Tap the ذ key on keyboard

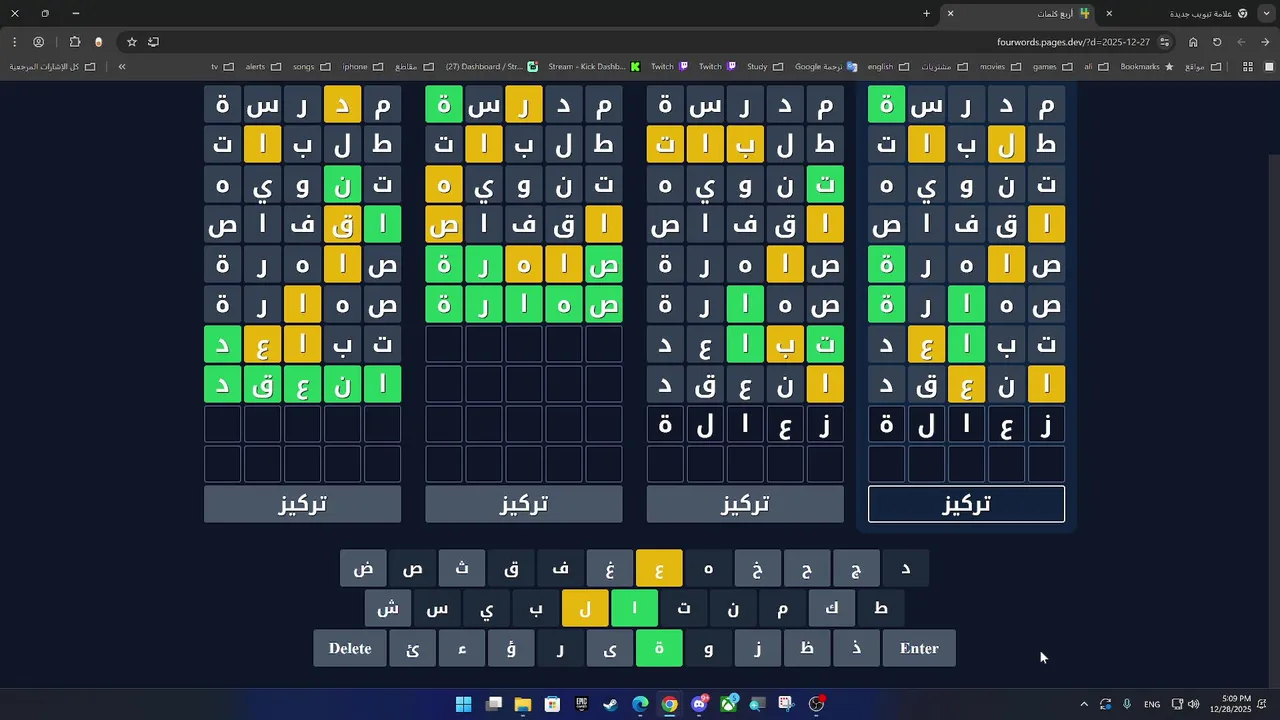[856, 649]
